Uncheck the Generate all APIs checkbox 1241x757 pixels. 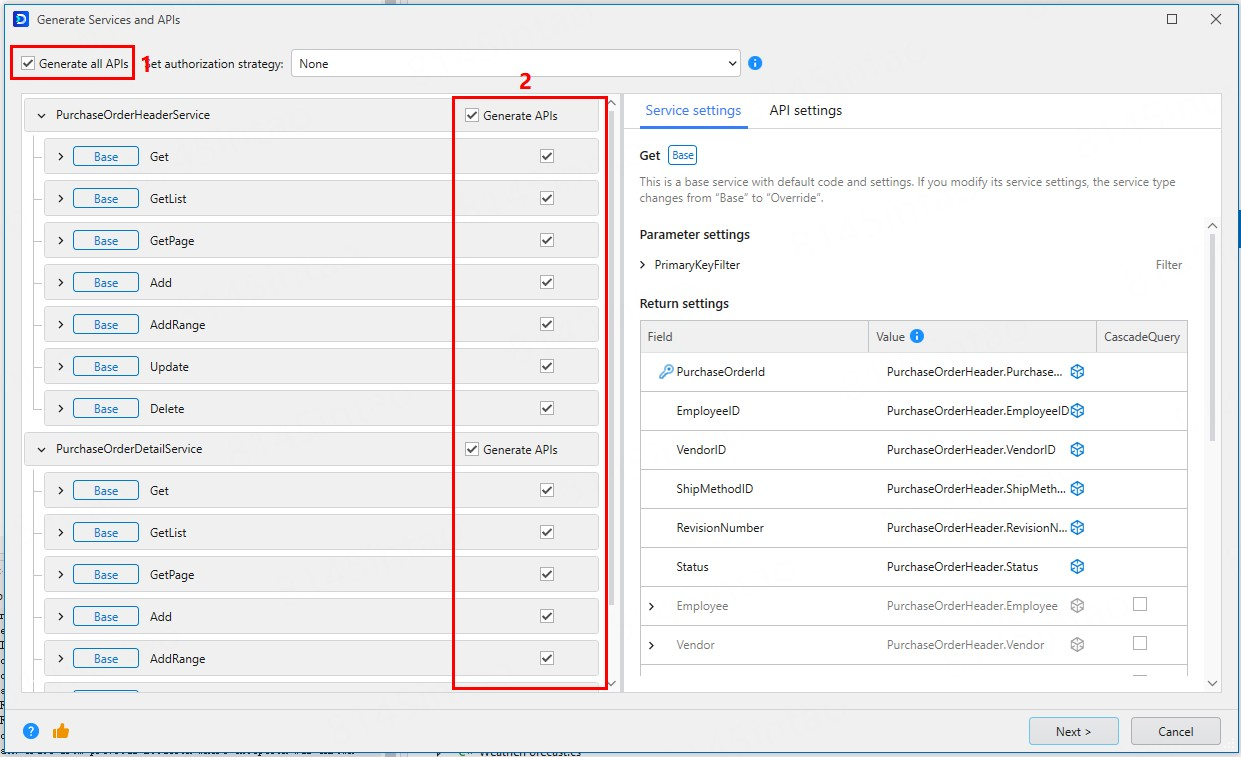(x=28, y=64)
